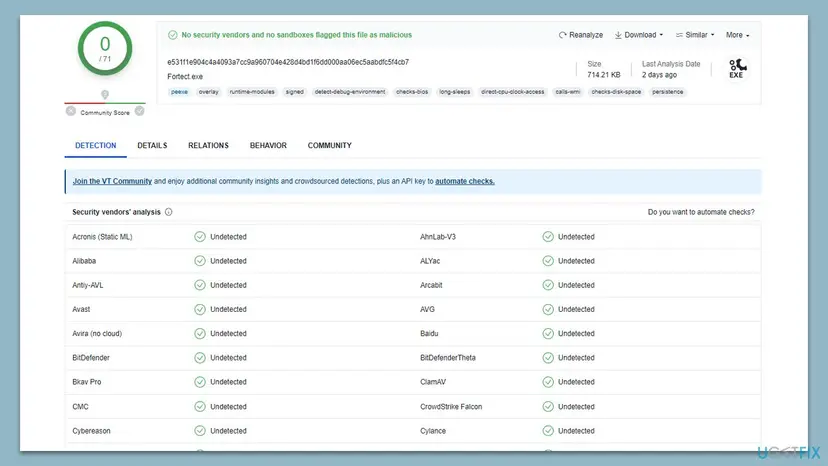Switch to the DETECTION tab

pyautogui.click(x=96, y=145)
